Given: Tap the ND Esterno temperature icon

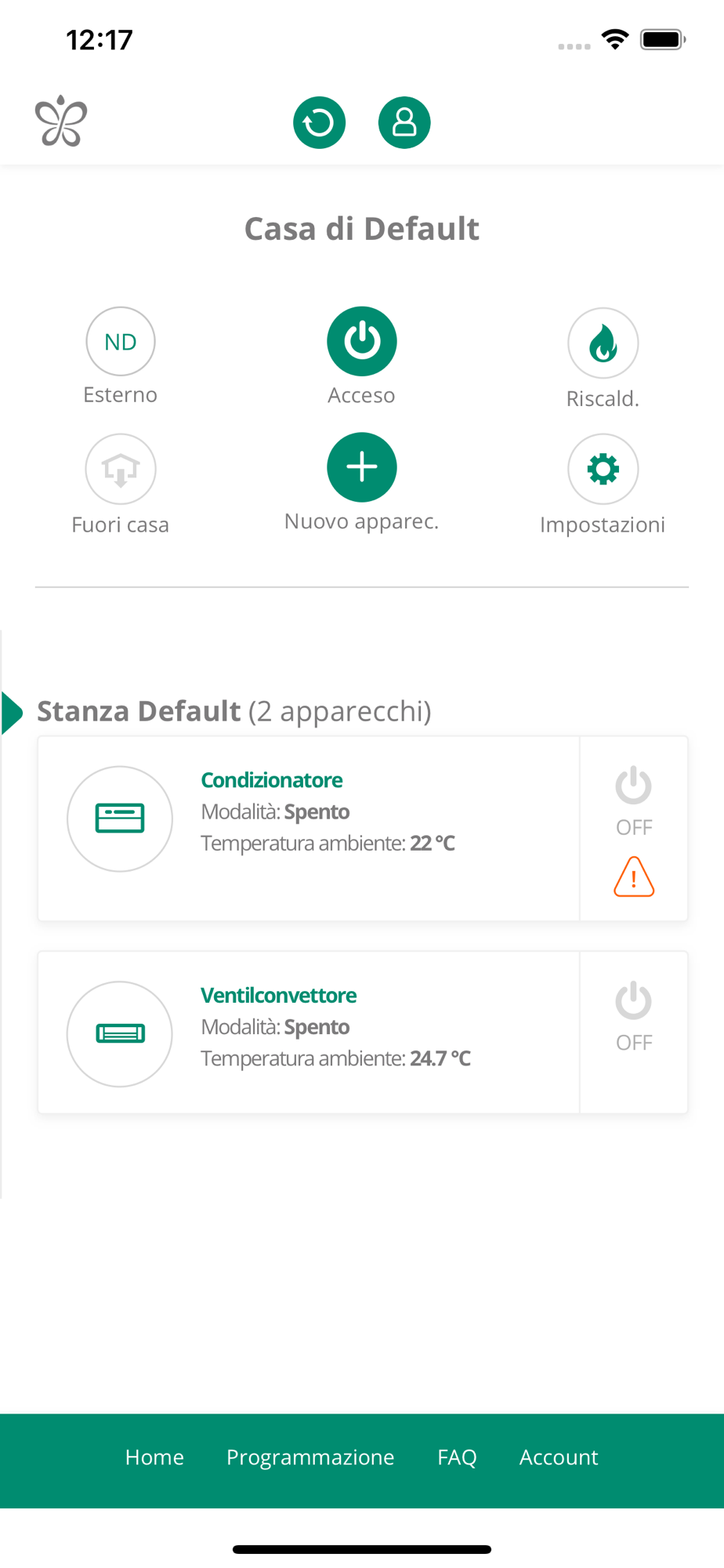Looking at the screenshot, I should [x=121, y=342].
